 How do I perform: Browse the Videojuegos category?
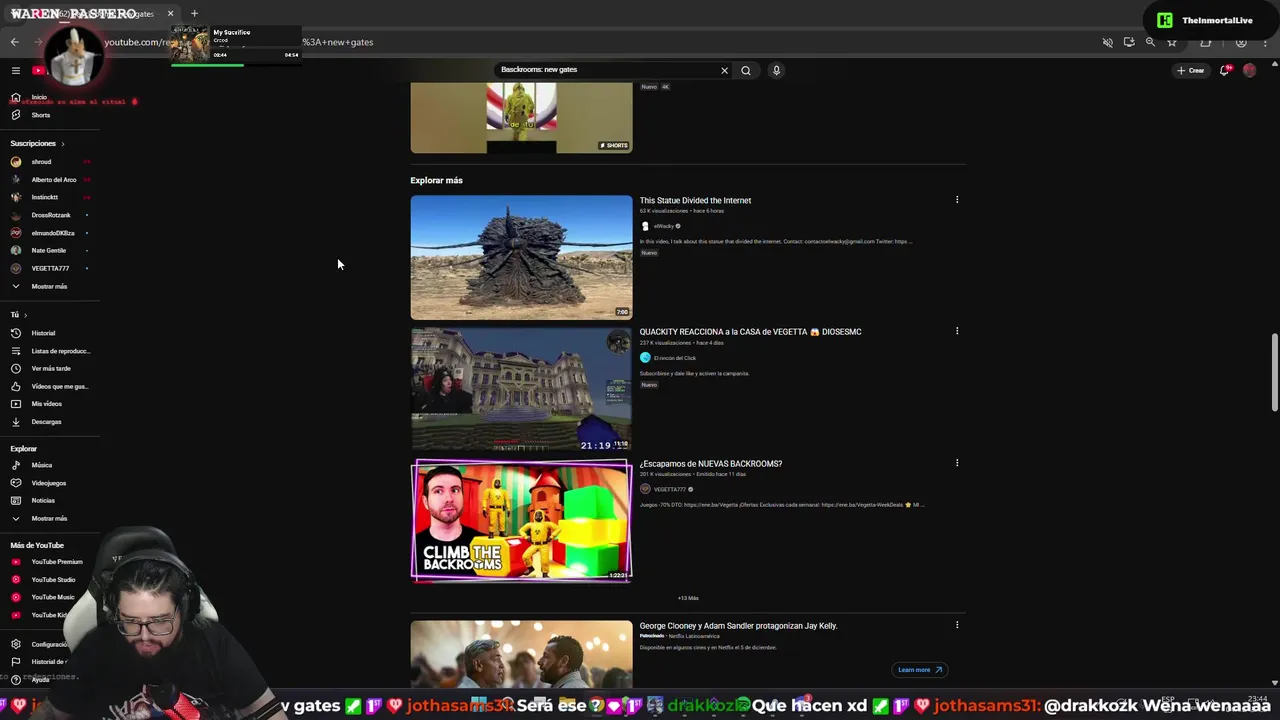(x=48, y=483)
